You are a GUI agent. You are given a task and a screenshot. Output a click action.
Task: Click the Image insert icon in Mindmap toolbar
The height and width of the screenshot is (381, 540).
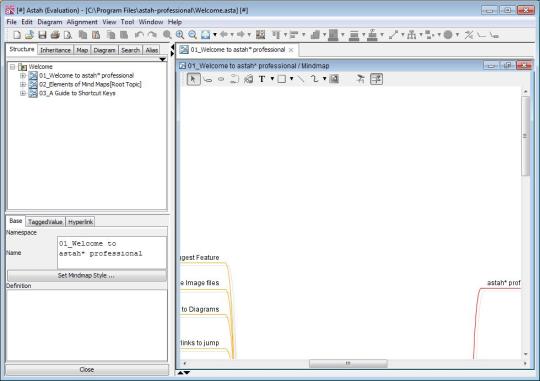tap(334, 79)
